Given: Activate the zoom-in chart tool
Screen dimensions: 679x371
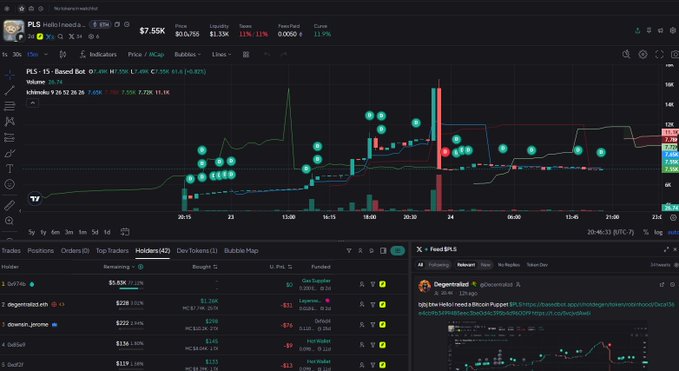Looking at the screenshot, I should coord(10,221).
